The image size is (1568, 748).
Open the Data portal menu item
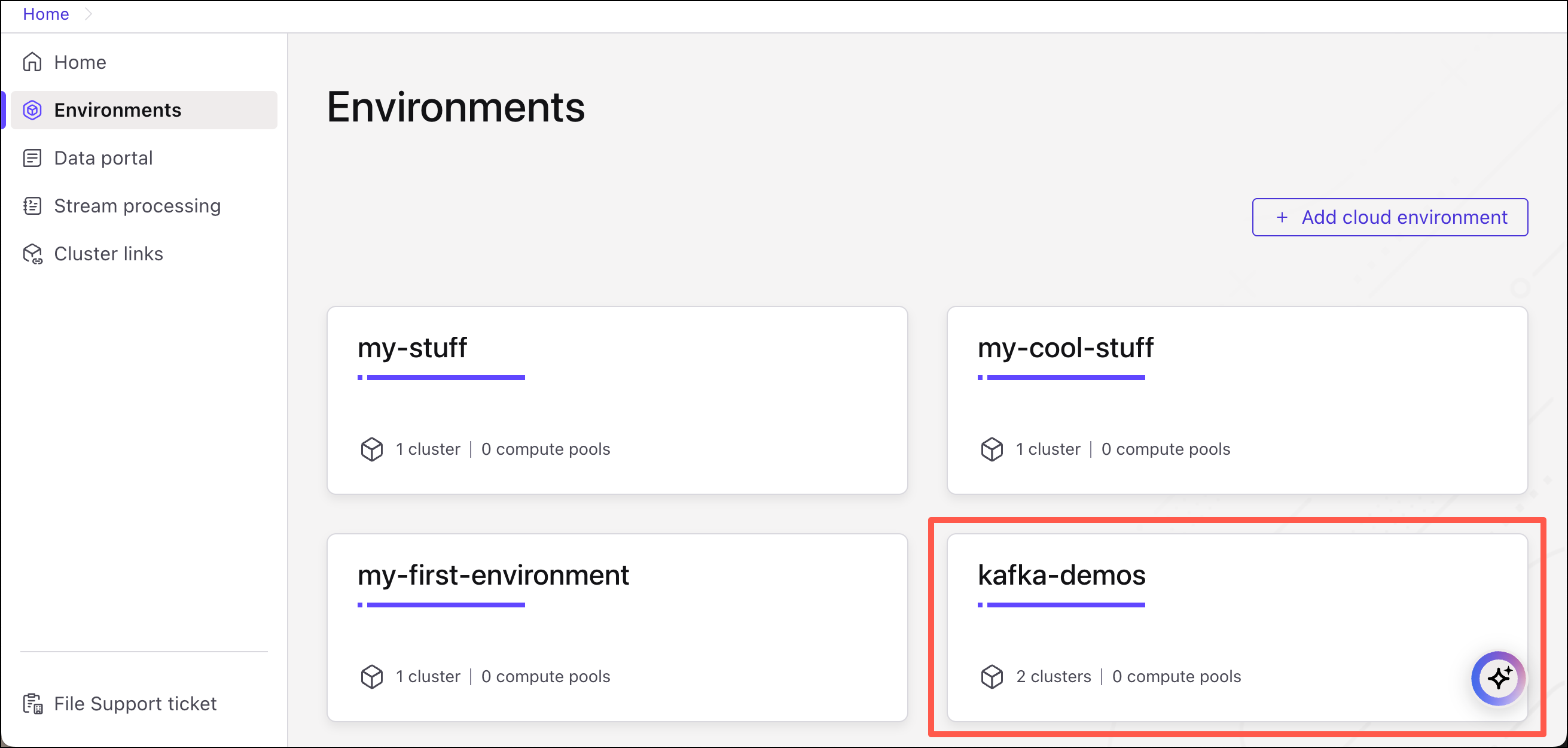pyautogui.click(x=103, y=159)
